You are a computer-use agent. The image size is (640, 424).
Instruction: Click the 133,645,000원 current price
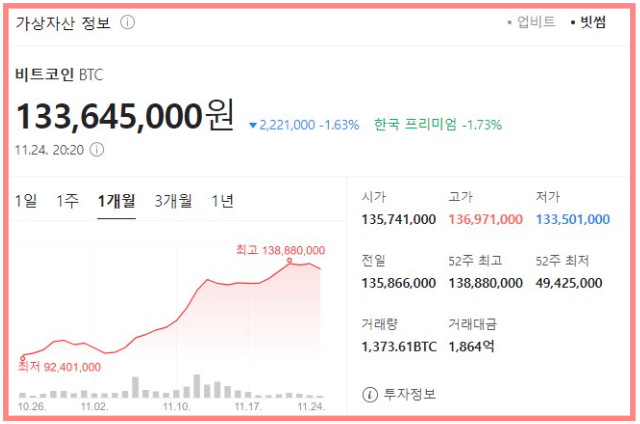click(x=125, y=116)
